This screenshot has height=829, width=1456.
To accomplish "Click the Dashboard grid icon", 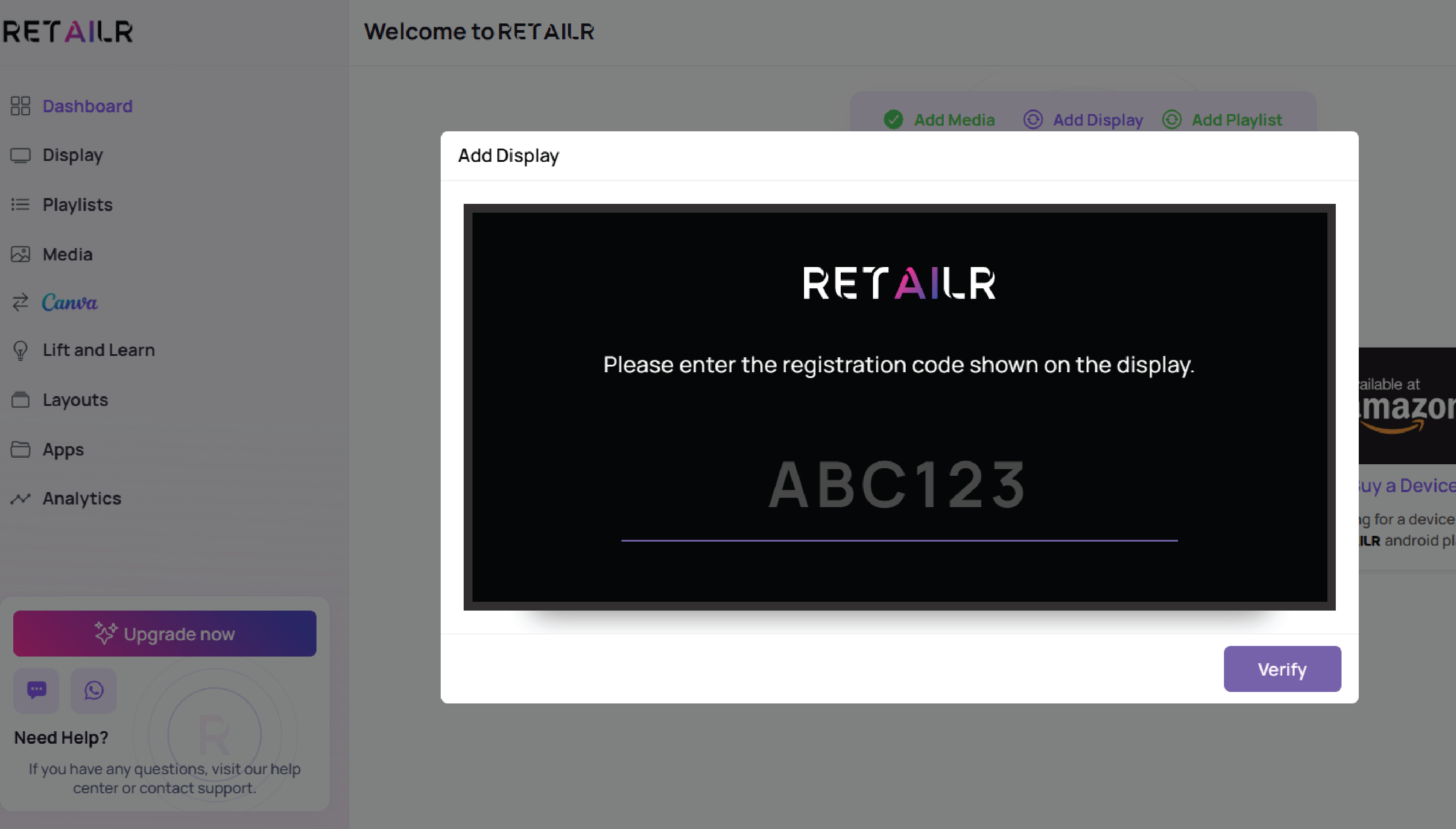I will [20, 106].
